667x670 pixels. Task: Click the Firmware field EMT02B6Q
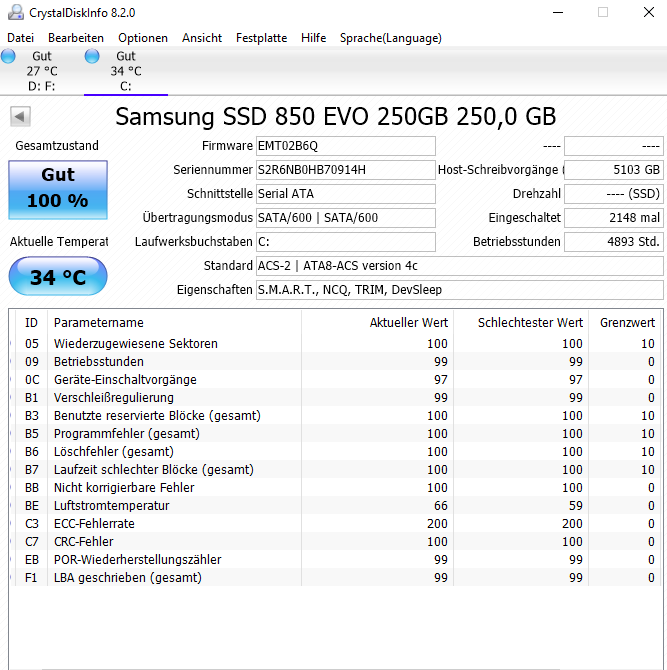[346, 146]
